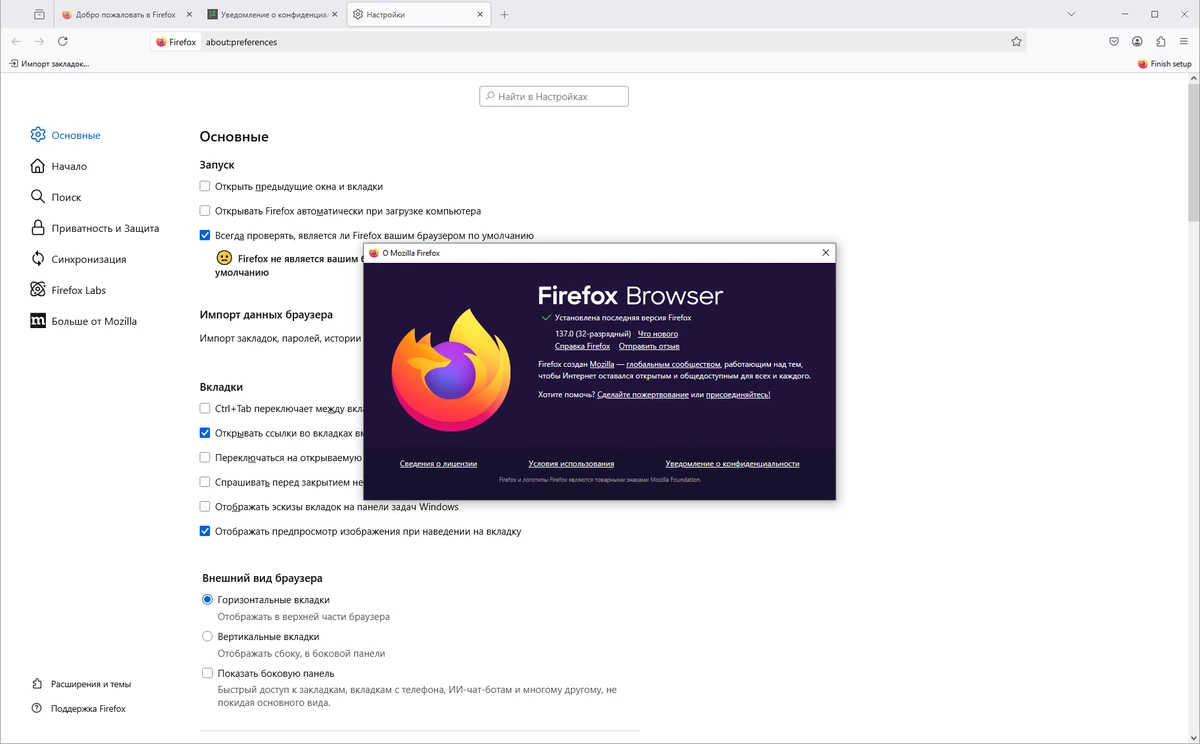1200x744 pixels.
Task: Open the list all tabs chevron
Action: click(1071, 15)
